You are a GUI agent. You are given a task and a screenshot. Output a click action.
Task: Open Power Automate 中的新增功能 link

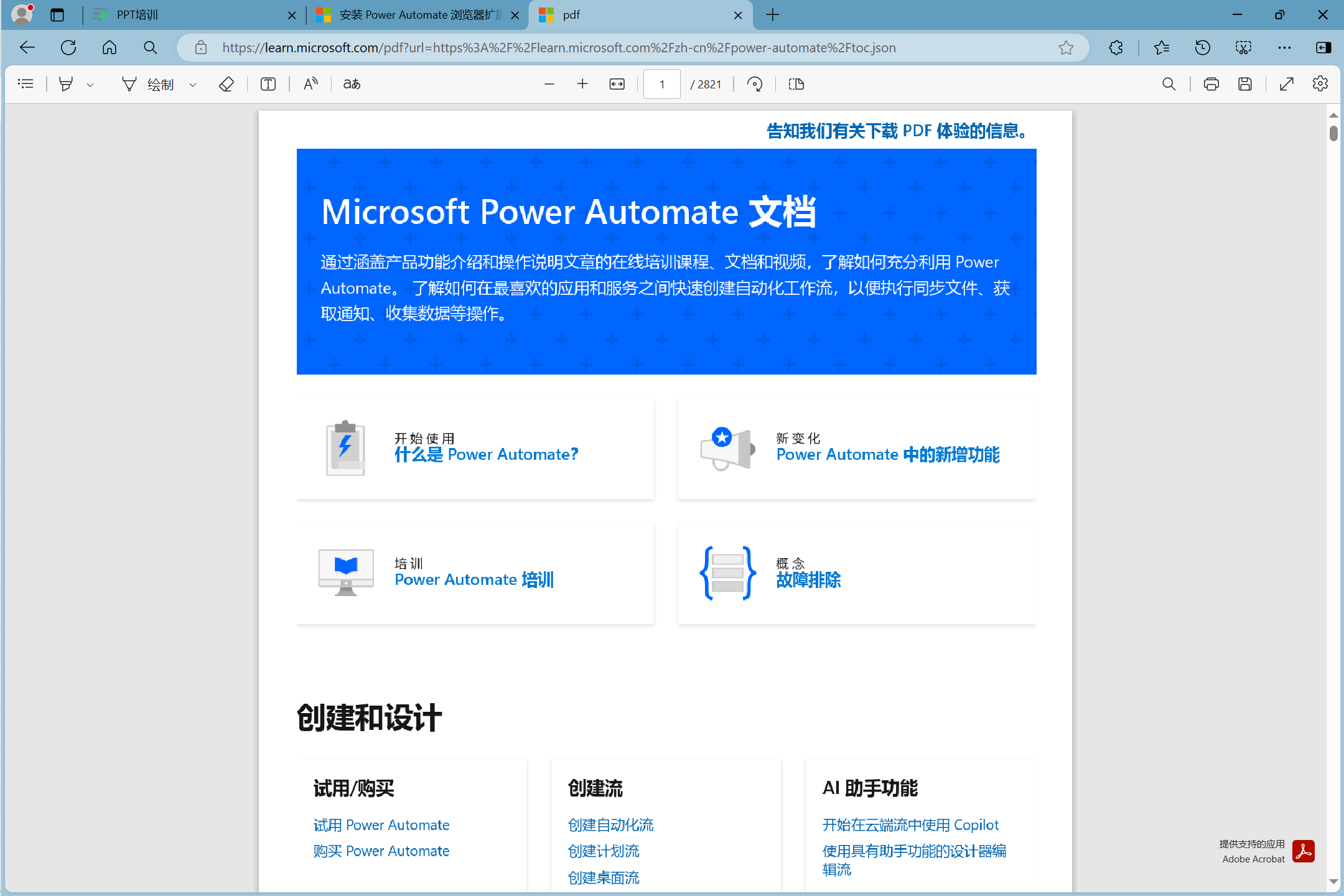point(889,455)
